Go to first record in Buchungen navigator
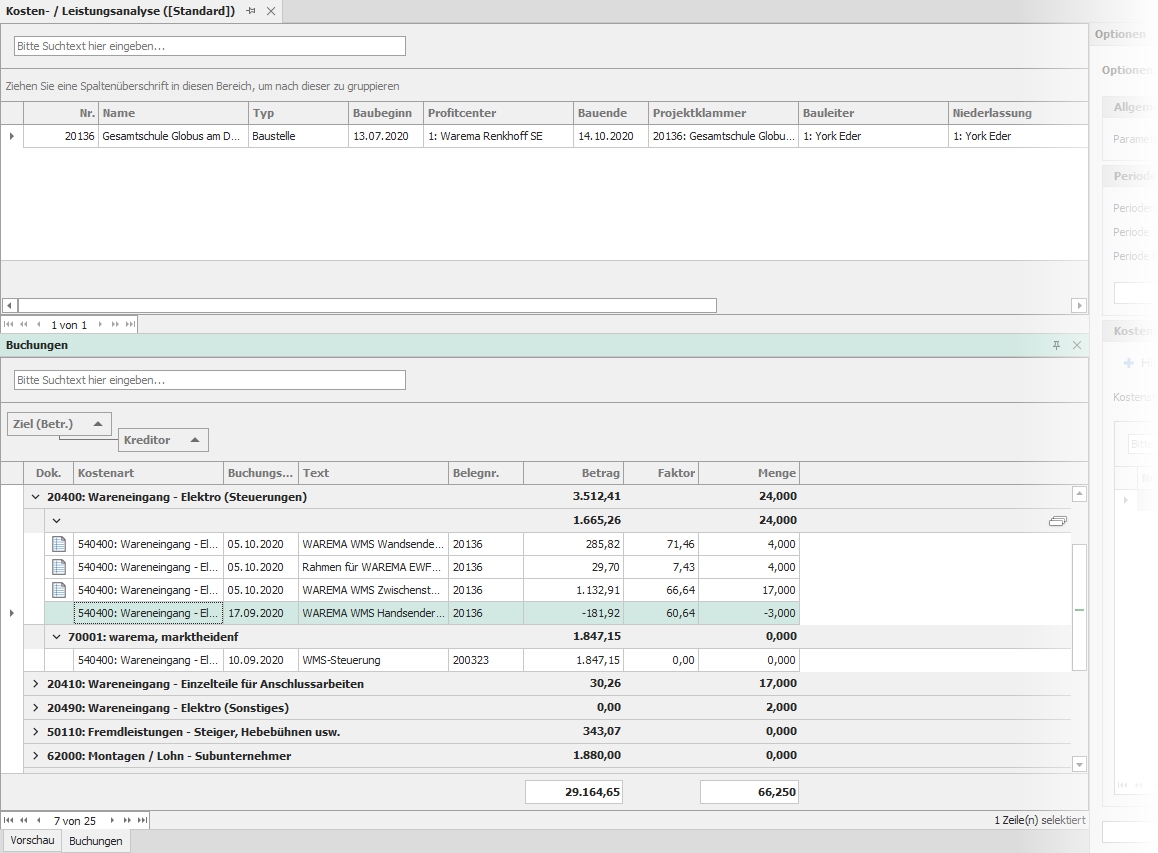This screenshot has width=1158, height=853. coord(9,820)
